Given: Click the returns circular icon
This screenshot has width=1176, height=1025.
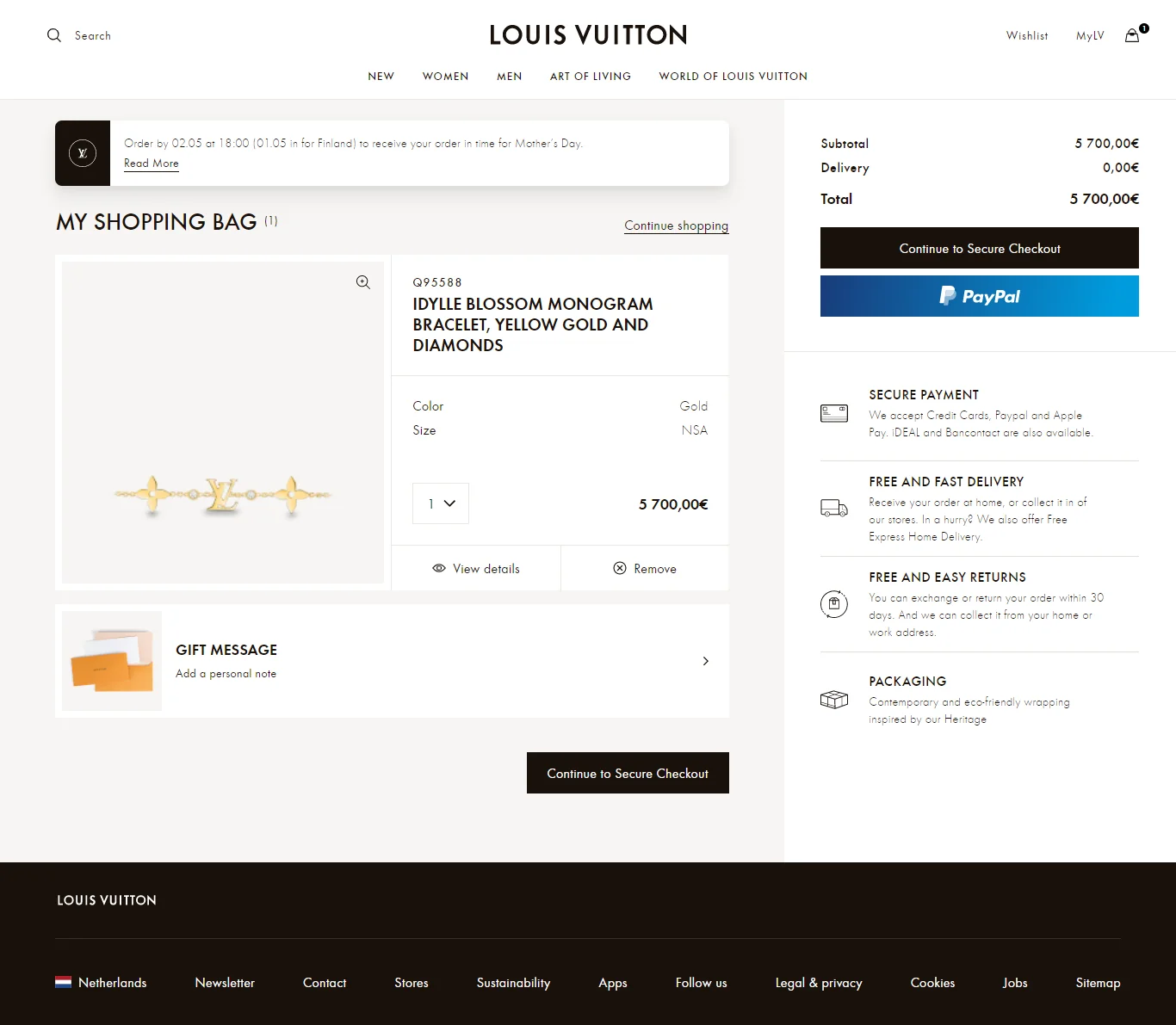Looking at the screenshot, I should click(x=834, y=604).
